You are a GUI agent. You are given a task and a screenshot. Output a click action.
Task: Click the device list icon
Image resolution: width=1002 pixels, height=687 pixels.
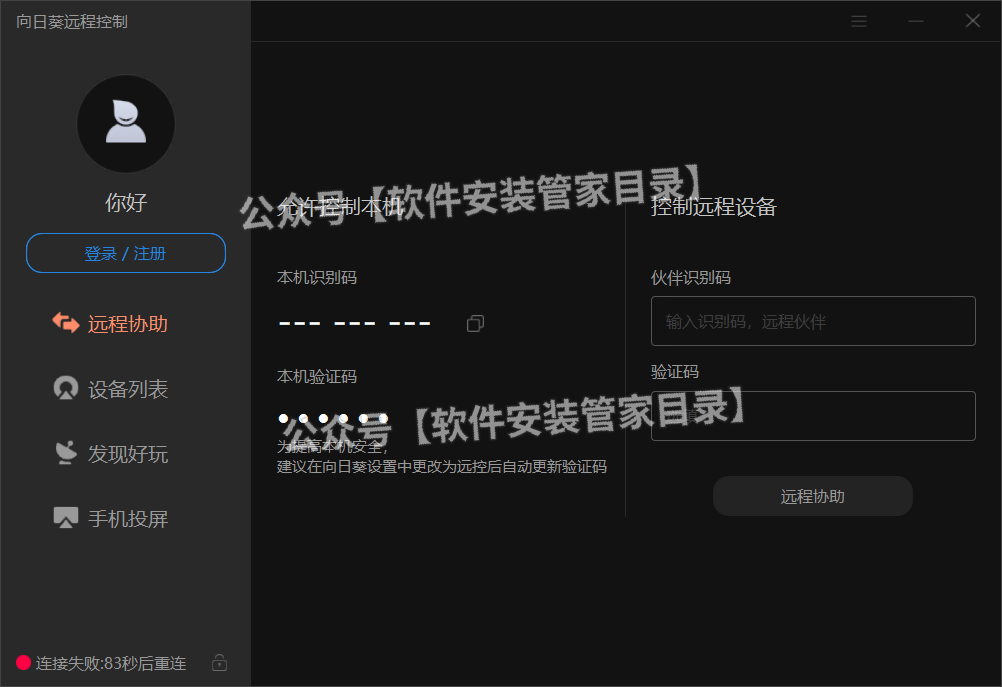coord(66,388)
